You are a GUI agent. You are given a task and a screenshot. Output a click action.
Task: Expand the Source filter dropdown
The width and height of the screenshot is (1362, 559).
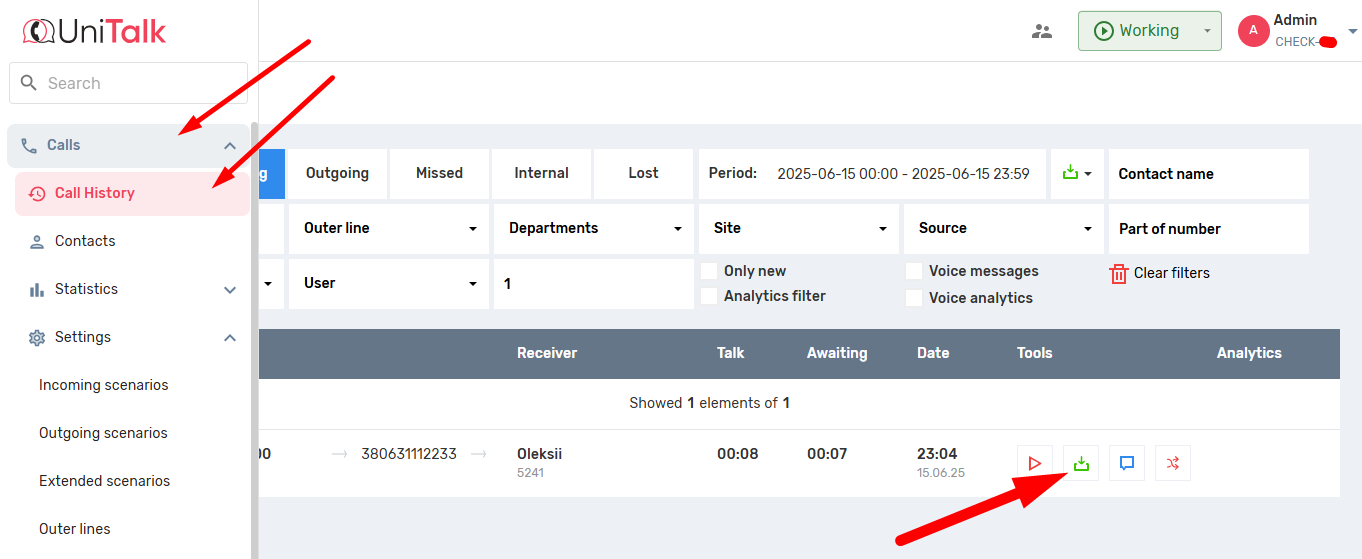click(1003, 228)
